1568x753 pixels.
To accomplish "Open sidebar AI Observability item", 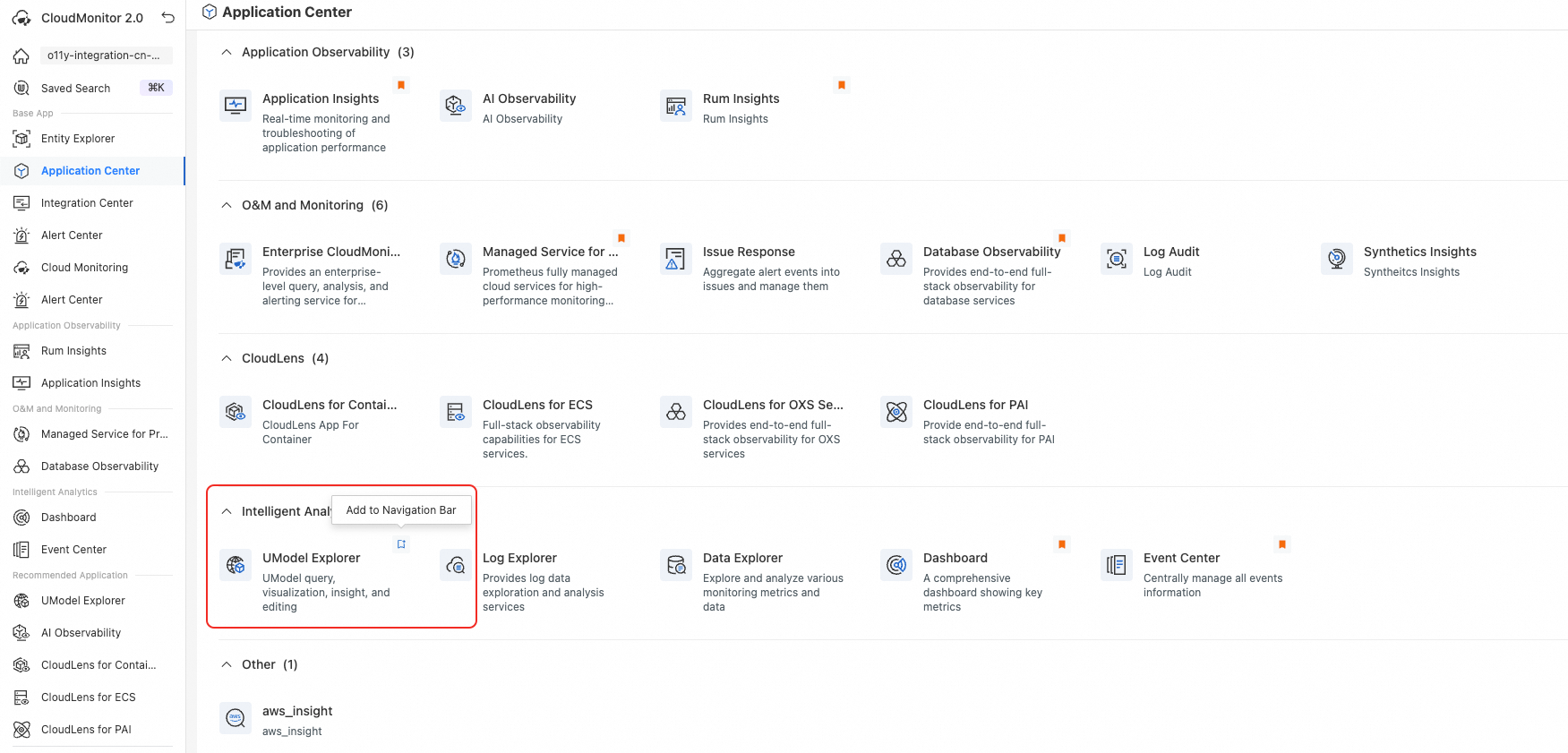I will (92, 633).
